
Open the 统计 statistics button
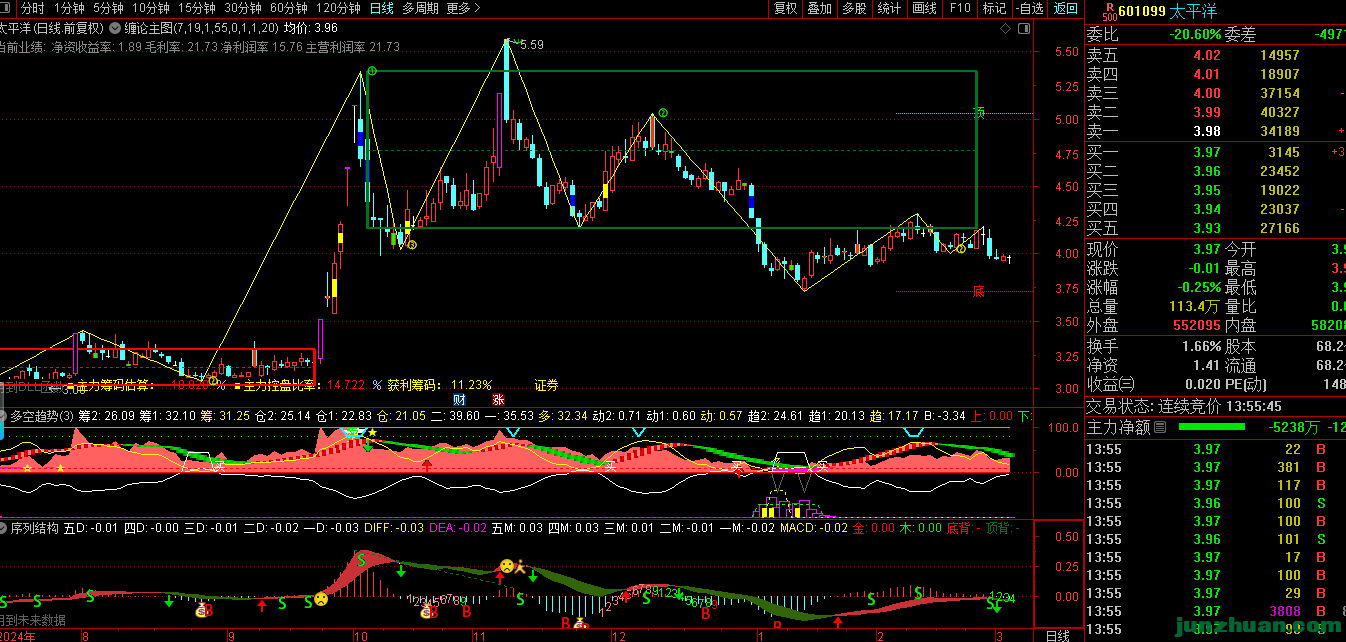pos(889,8)
